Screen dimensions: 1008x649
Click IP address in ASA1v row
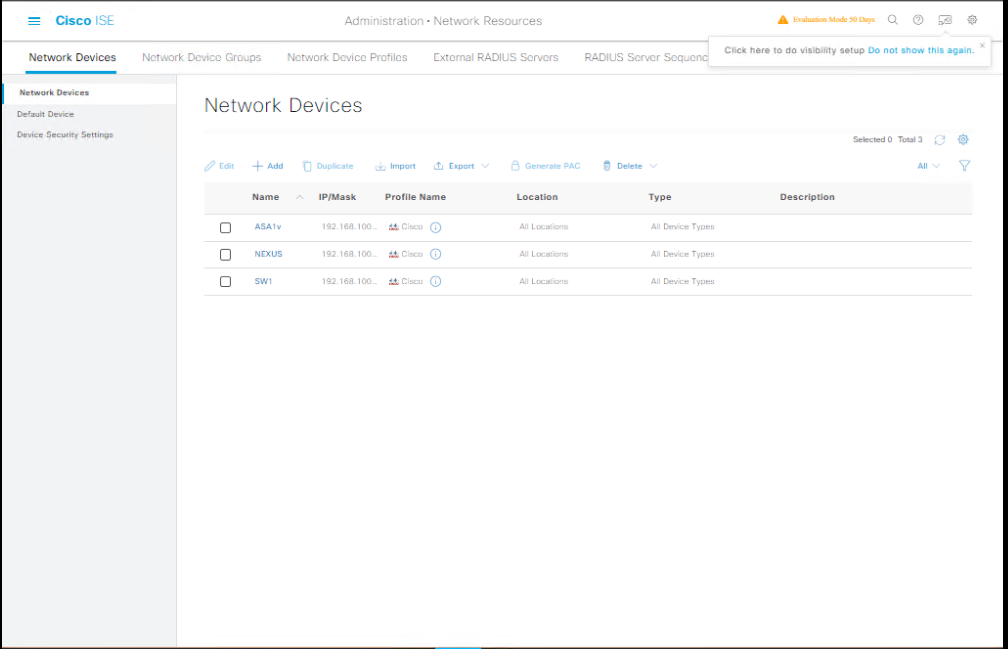pos(349,227)
